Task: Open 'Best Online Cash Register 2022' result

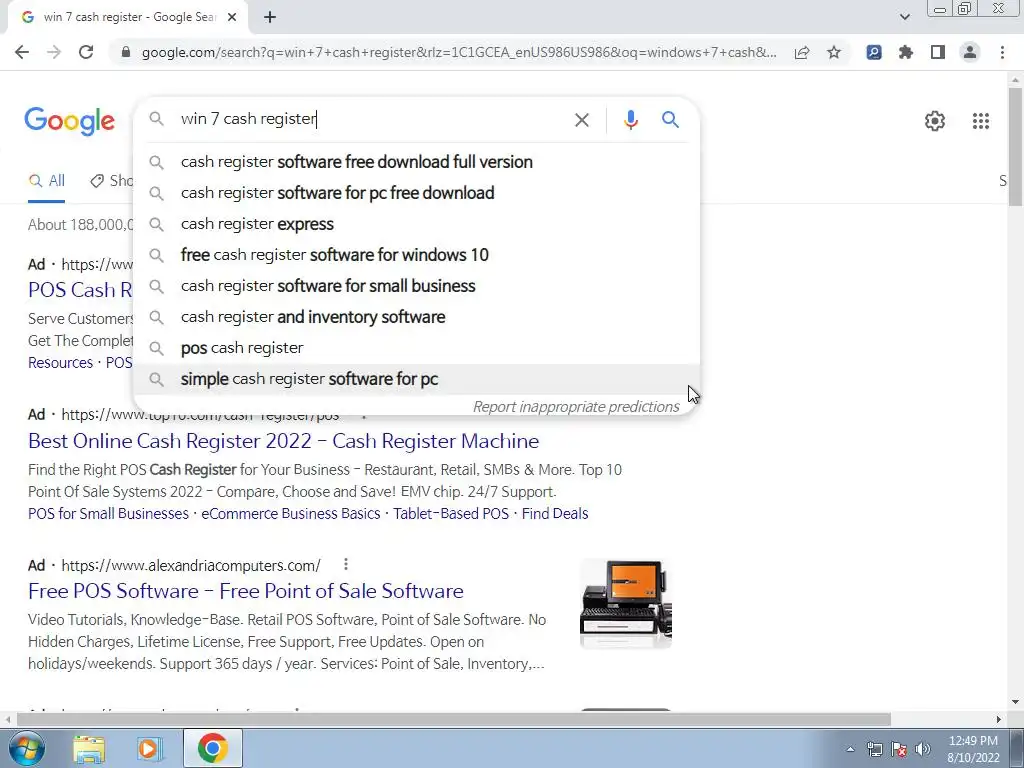Action: [283, 441]
